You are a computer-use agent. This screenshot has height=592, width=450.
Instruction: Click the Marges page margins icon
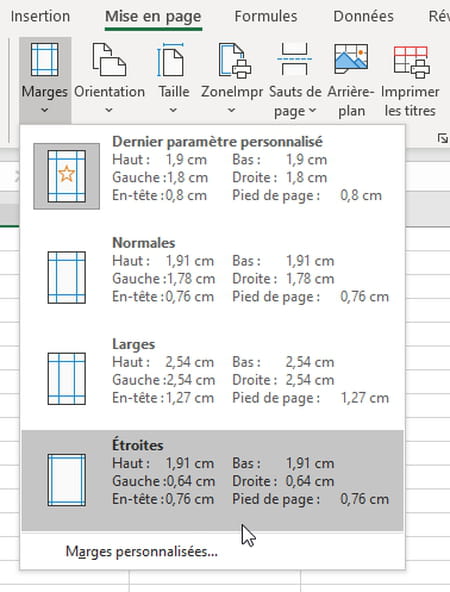point(45,60)
